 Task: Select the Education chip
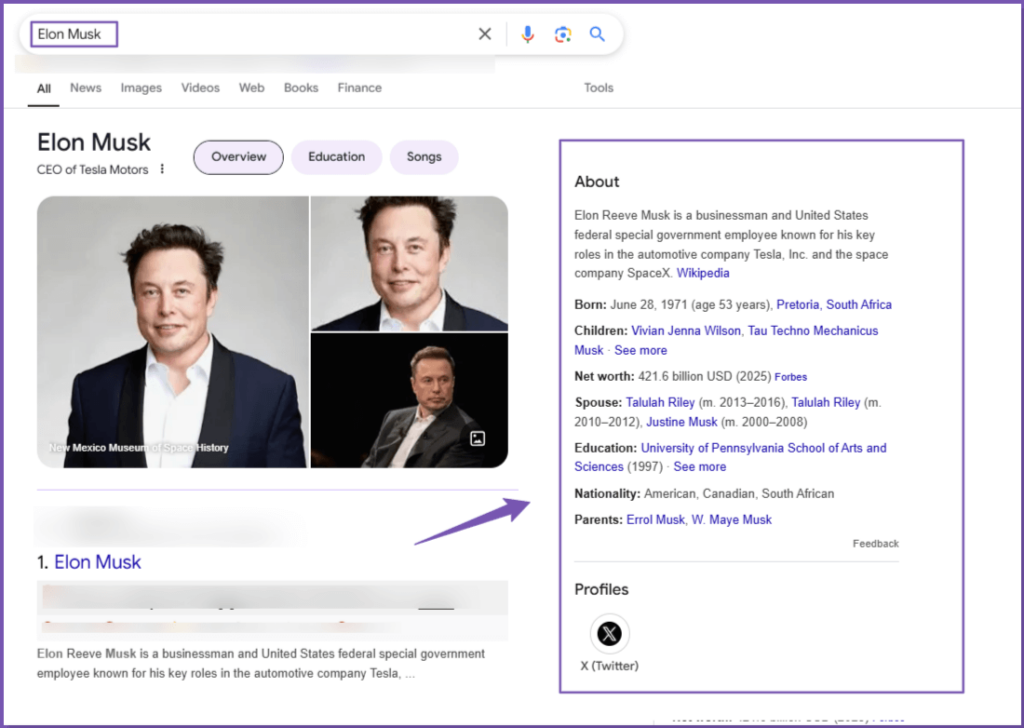[x=336, y=157]
